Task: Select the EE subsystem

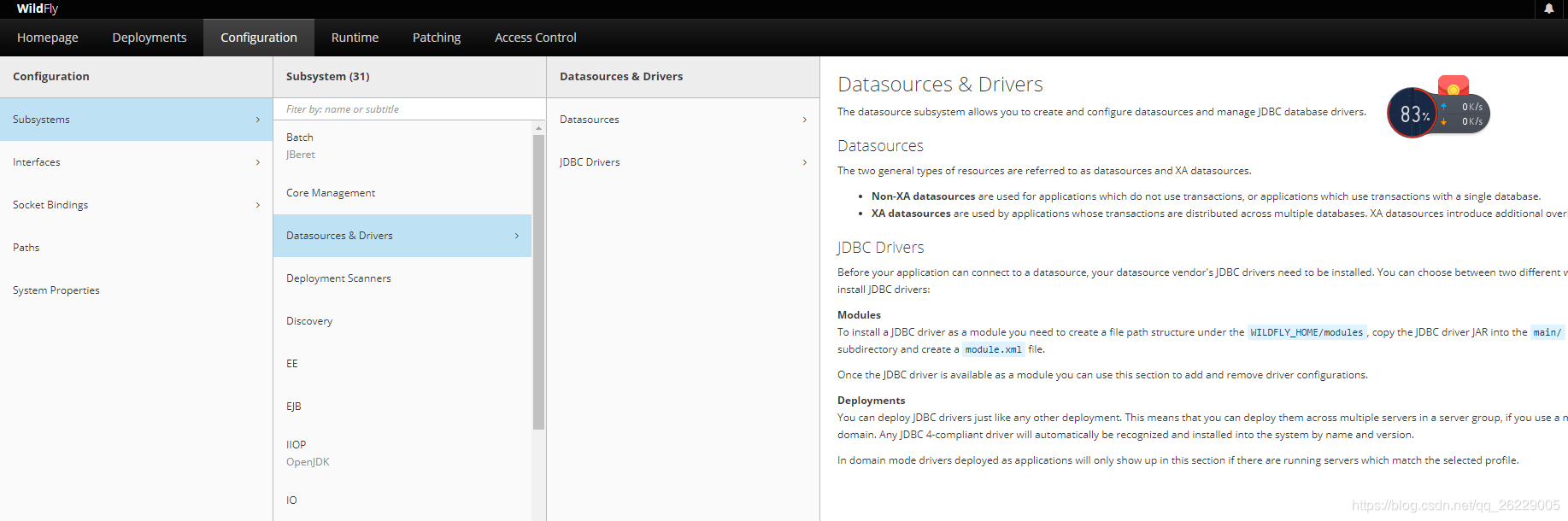Action: pyautogui.click(x=402, y=364)
